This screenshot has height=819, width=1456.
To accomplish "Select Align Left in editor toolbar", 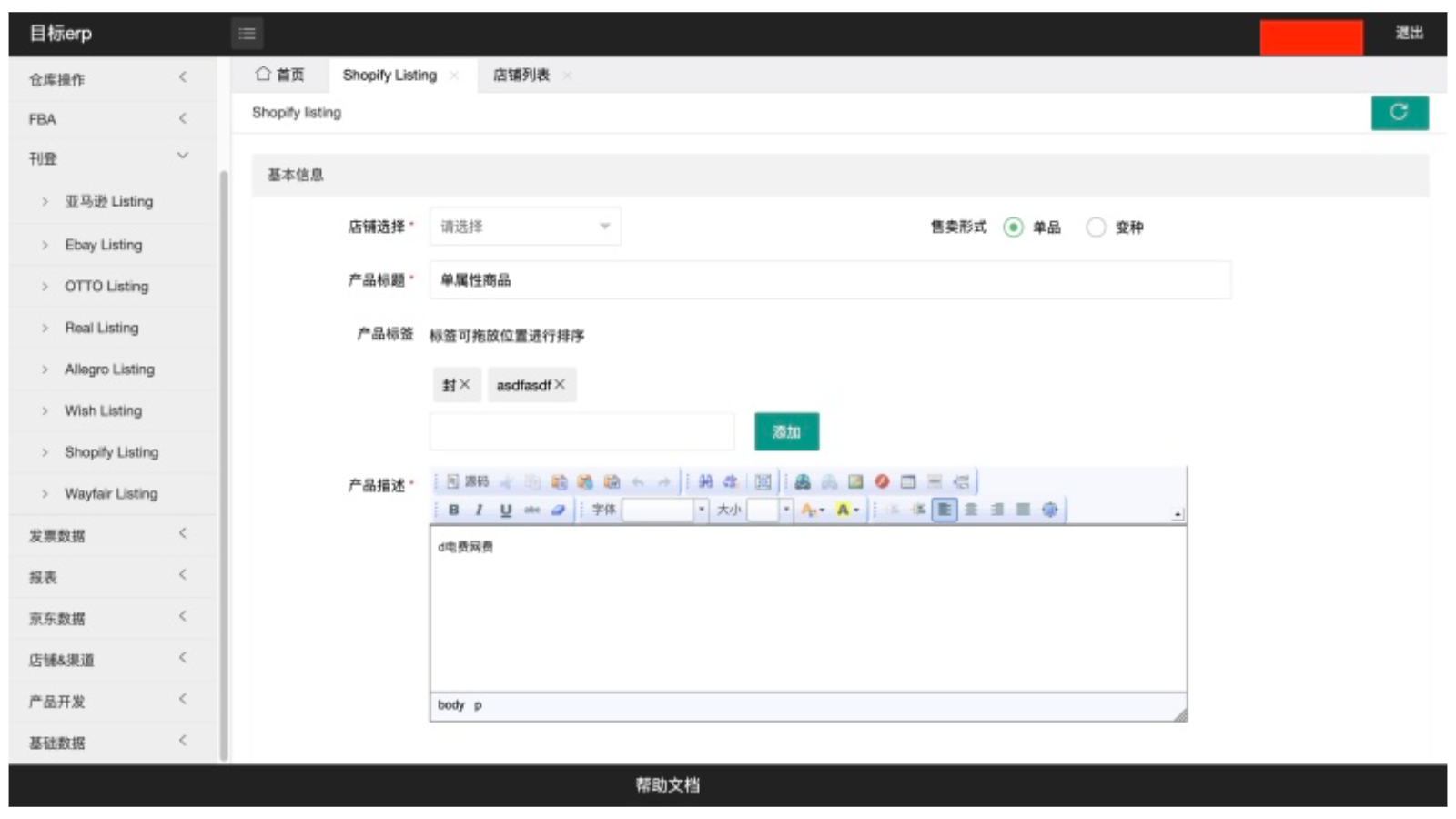I will [945, 510].
